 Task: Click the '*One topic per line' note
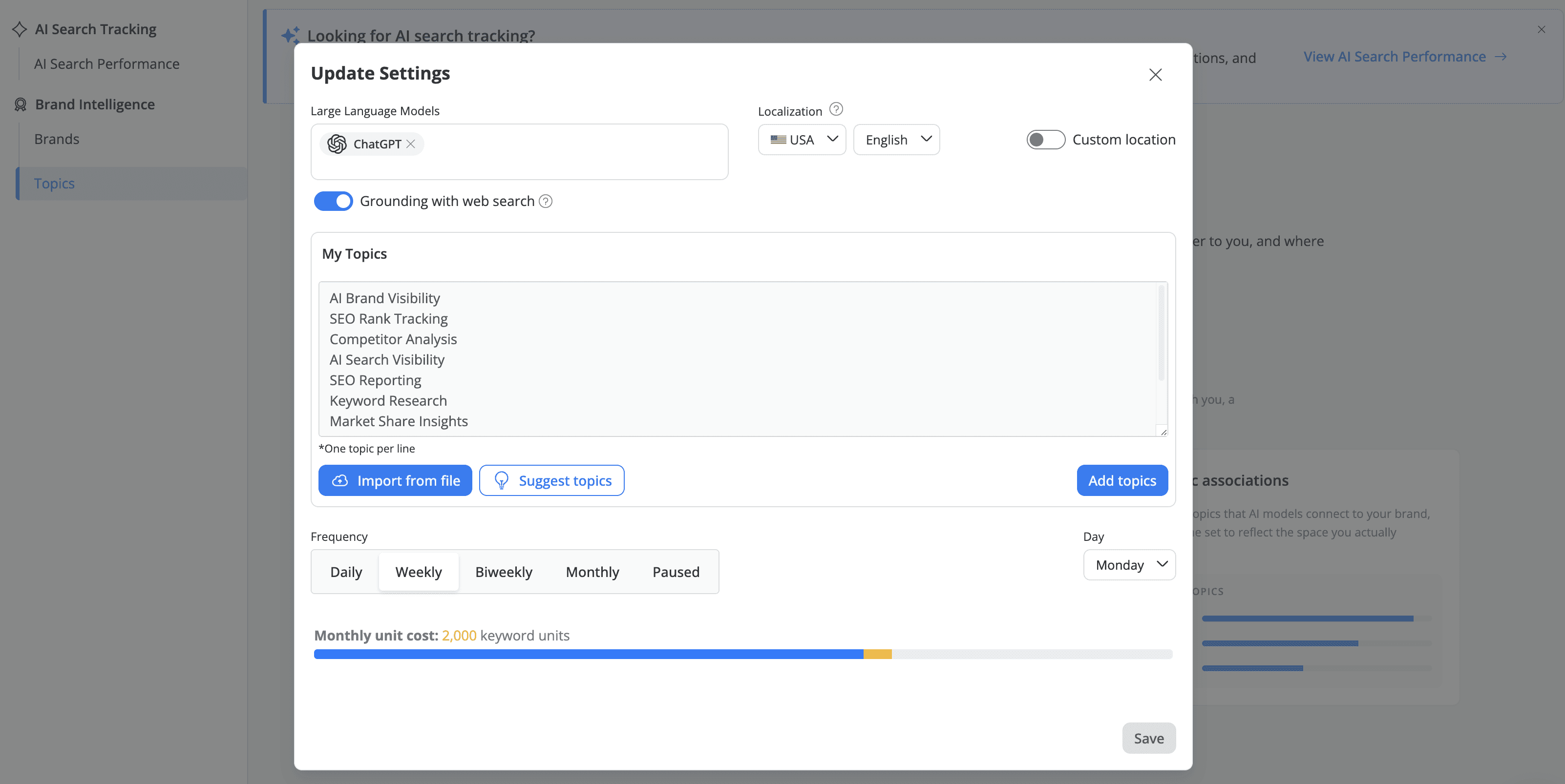(367, 448)
